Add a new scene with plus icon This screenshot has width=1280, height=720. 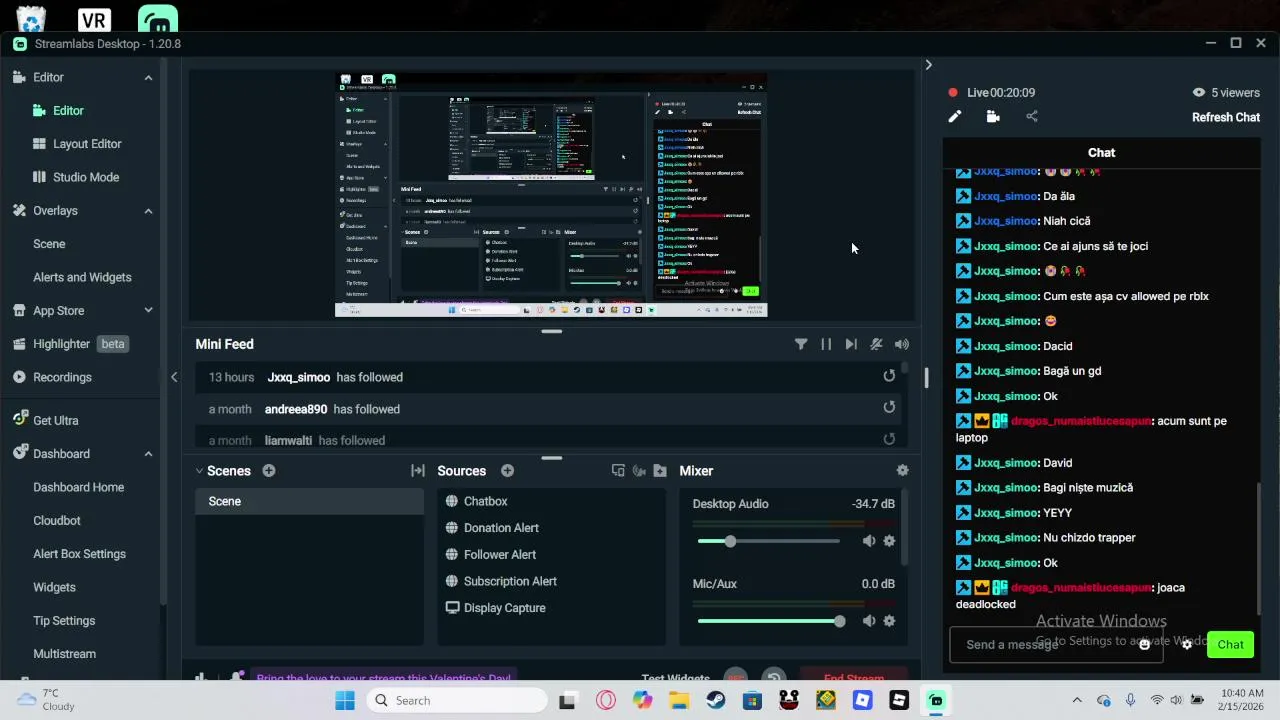(x=269, y=471)
